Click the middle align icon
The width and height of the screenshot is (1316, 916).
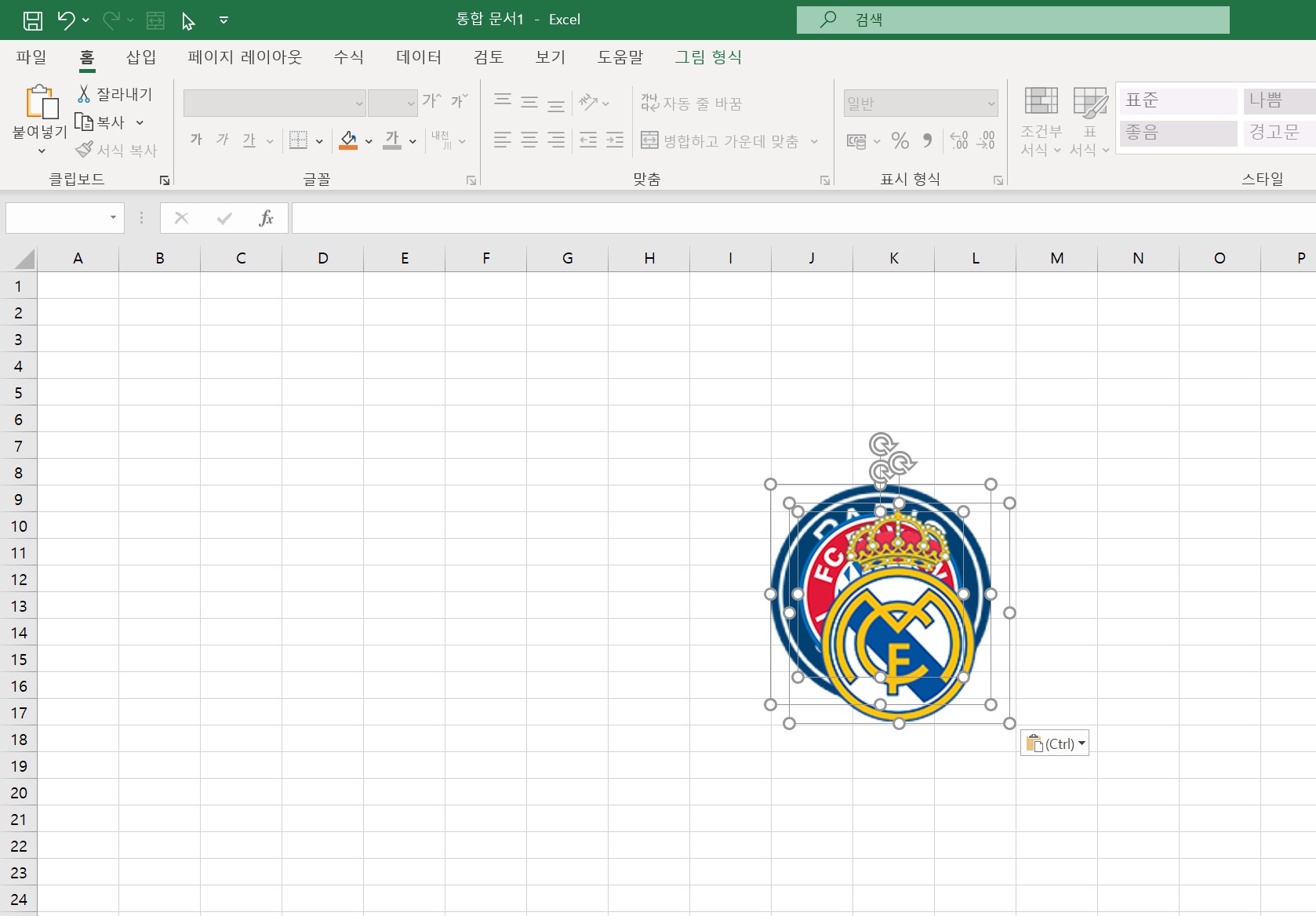tap(529, 102)
